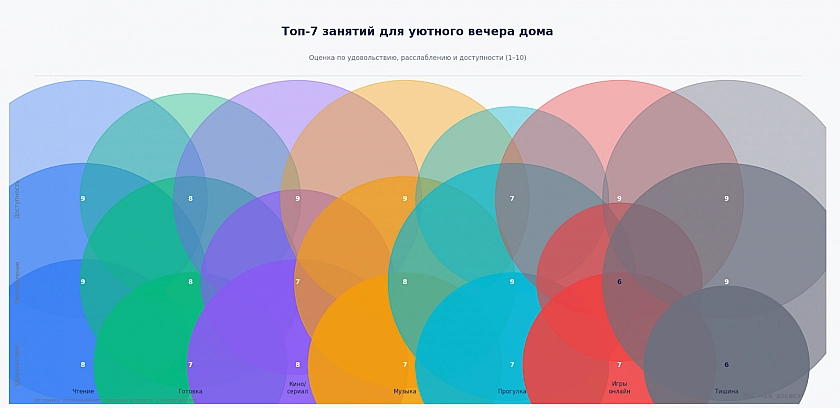The image size is (840, 408).
Task: Select the orange Музыка bubble with value 8
Action: pyautogui.click(x=405, y=282)
